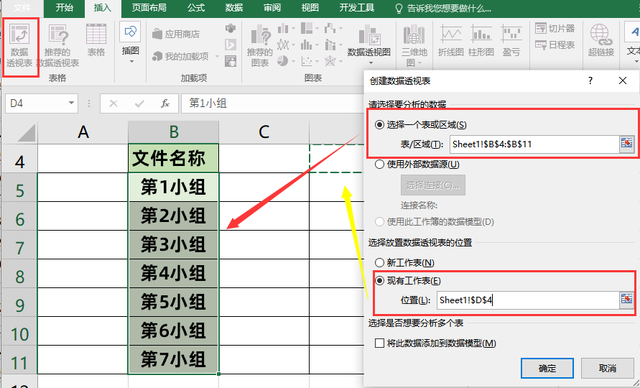Close the 创建数据透视表 dialog
Screen dimensions: 640x388
point(622,81)
